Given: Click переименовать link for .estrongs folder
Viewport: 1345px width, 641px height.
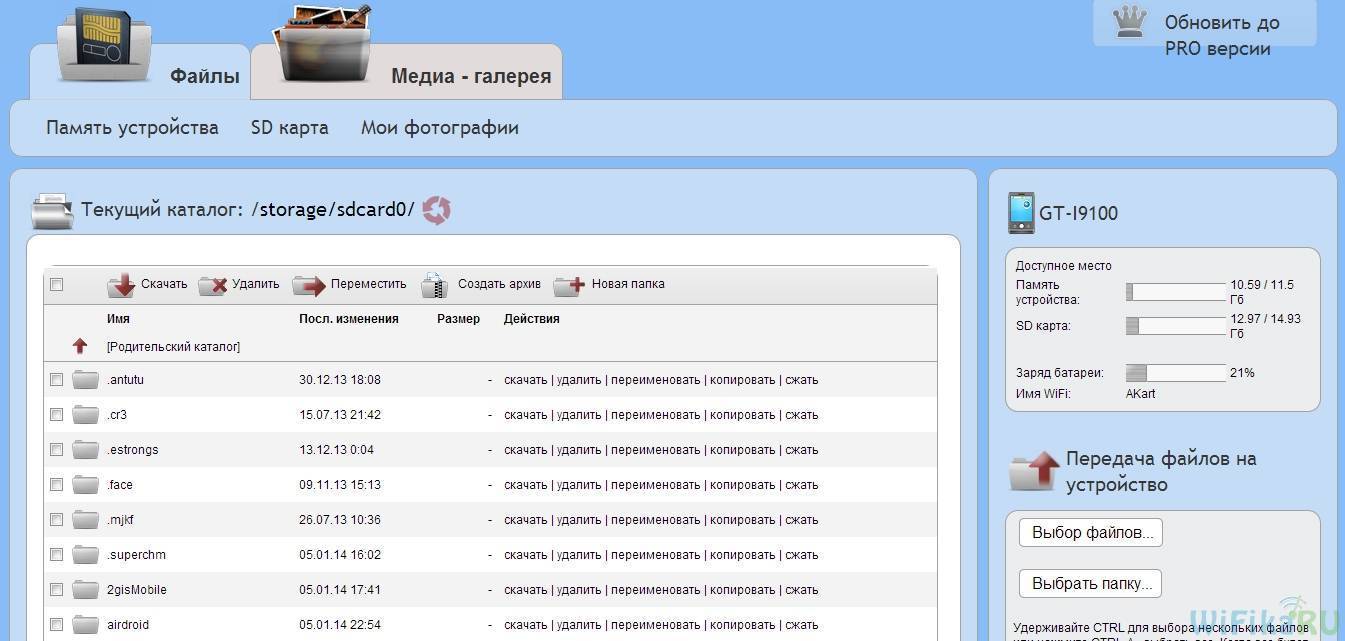Looking at the screenshot, I should click(x=655, y=450).
